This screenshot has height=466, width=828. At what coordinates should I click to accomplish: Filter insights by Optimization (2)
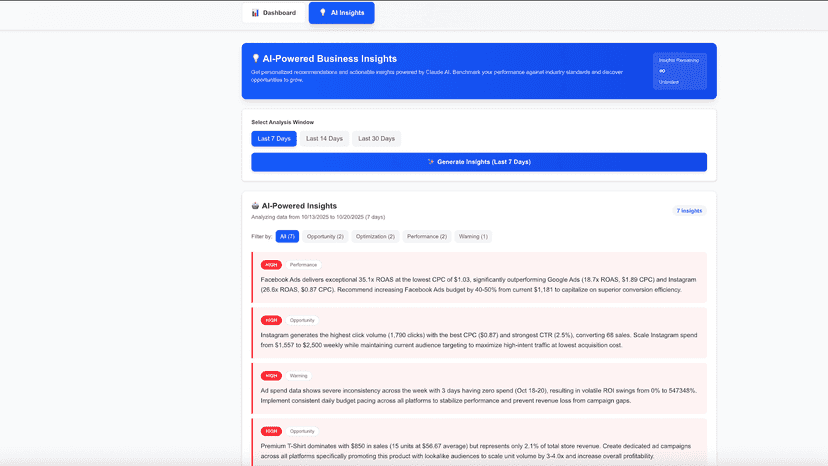375,236
